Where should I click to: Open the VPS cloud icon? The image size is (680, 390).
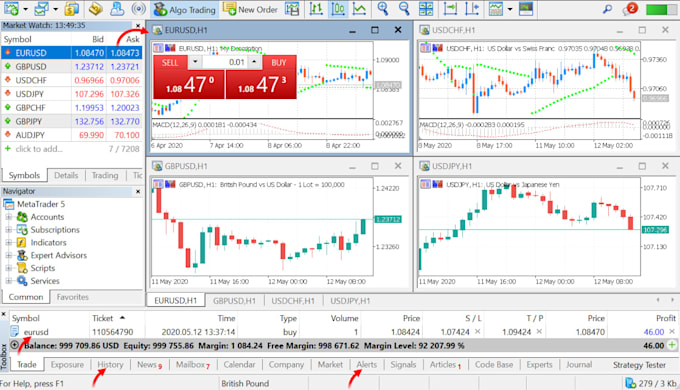117,9
